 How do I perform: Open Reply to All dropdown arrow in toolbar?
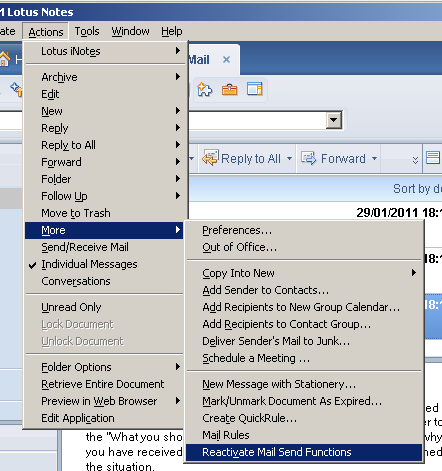click(289, 159)
